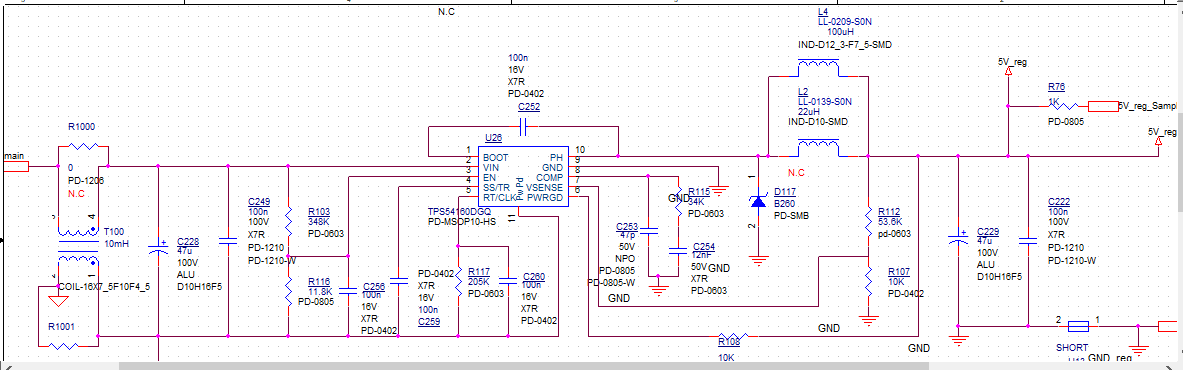Image resolution: width=1183 pixels, height=370 pixels.
Task: Click the 348K resistor value
Action: [319, 223]
